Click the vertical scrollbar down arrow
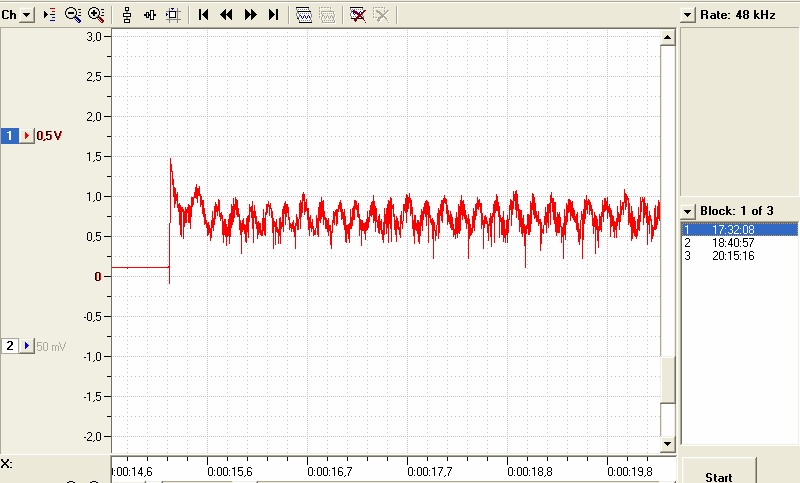 [668, 443]
